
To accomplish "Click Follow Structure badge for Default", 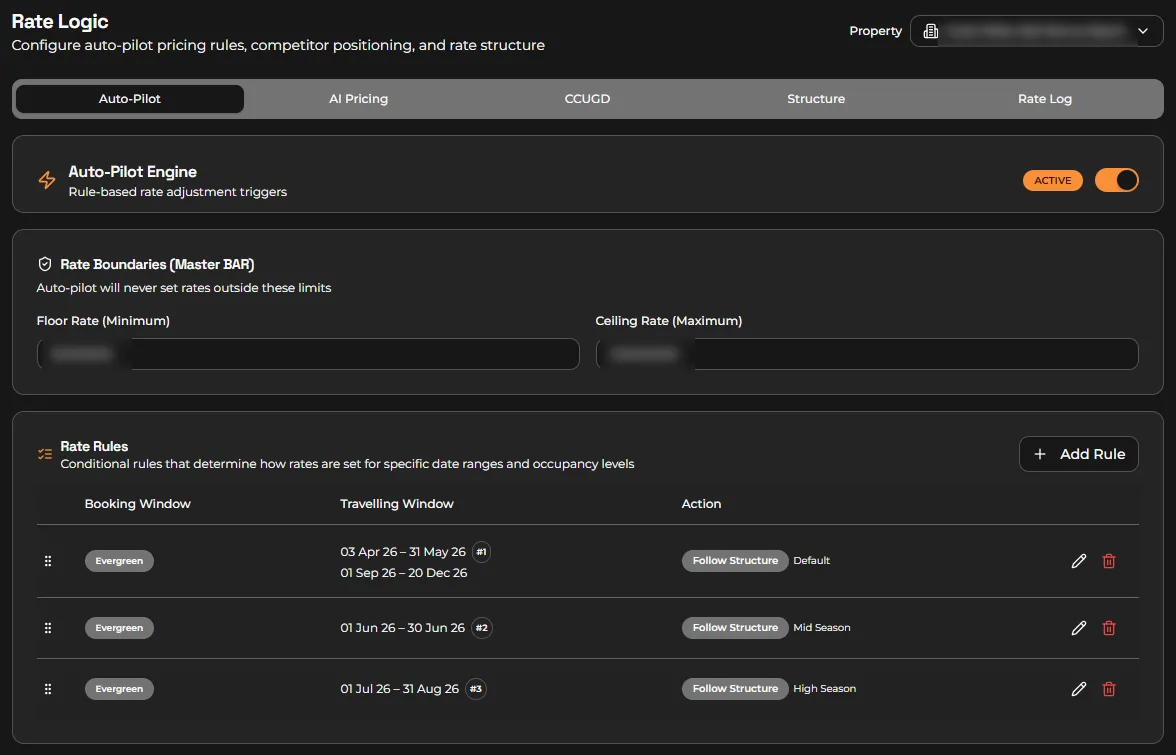I will tap(735, 561).
